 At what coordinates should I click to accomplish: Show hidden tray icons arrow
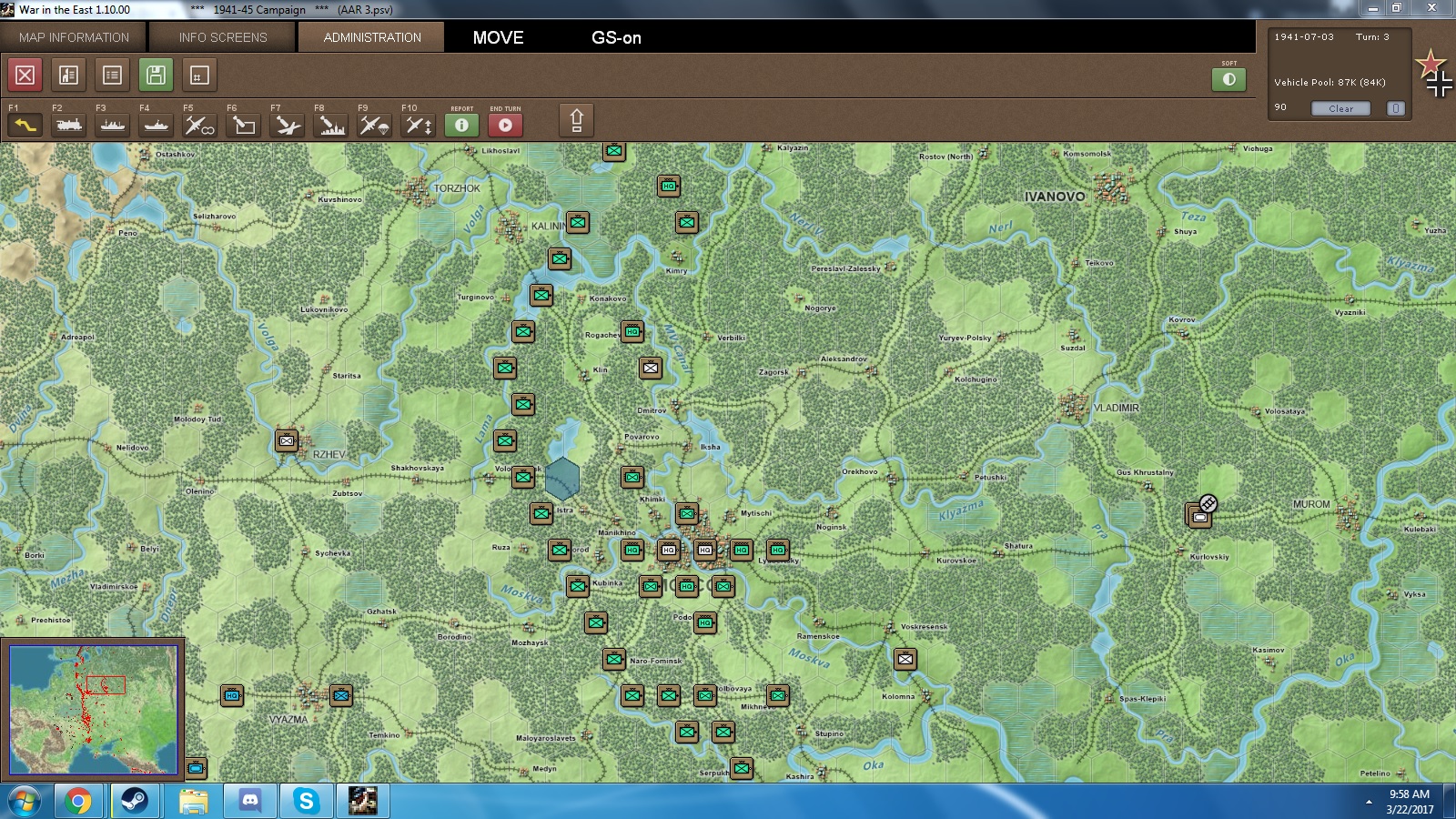pos(1369,802)
